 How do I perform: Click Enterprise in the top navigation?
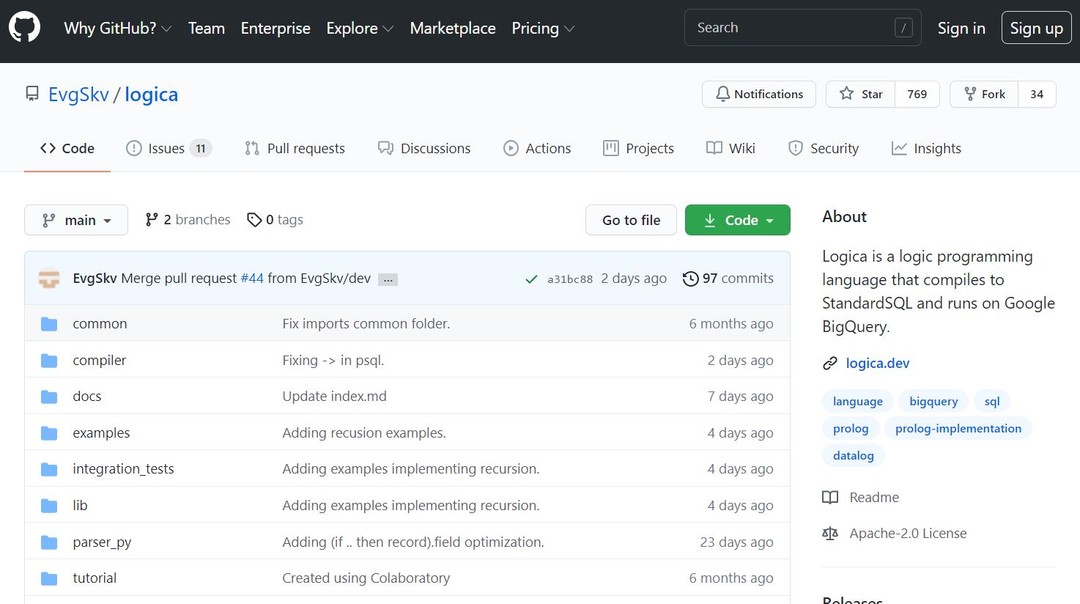[276, 28]
